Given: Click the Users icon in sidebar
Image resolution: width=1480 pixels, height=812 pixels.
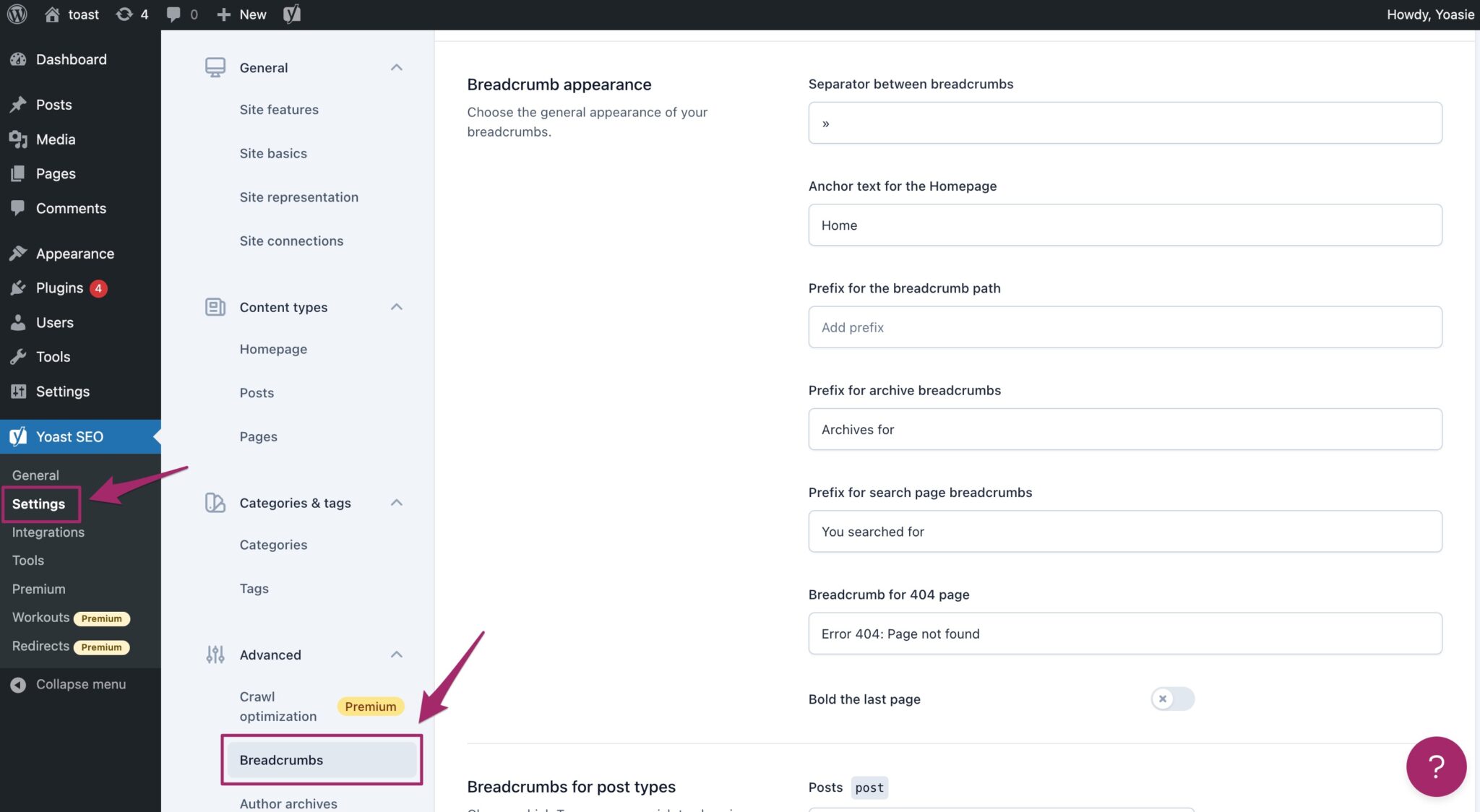Looking at the screenshot, I should click(18, 322).
